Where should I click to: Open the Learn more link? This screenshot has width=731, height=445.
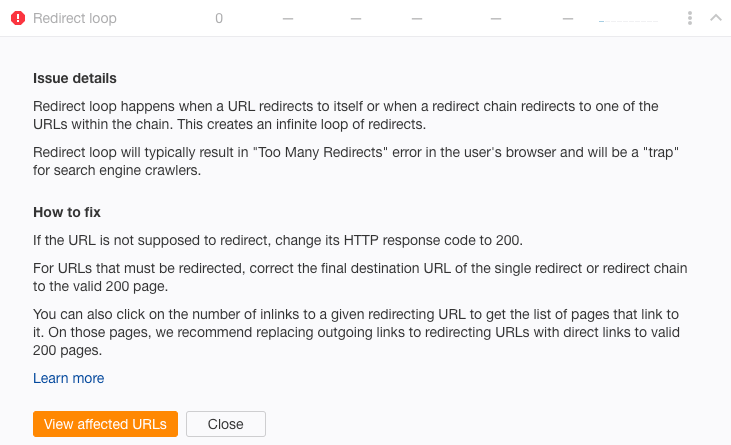[x=69, y=378]
